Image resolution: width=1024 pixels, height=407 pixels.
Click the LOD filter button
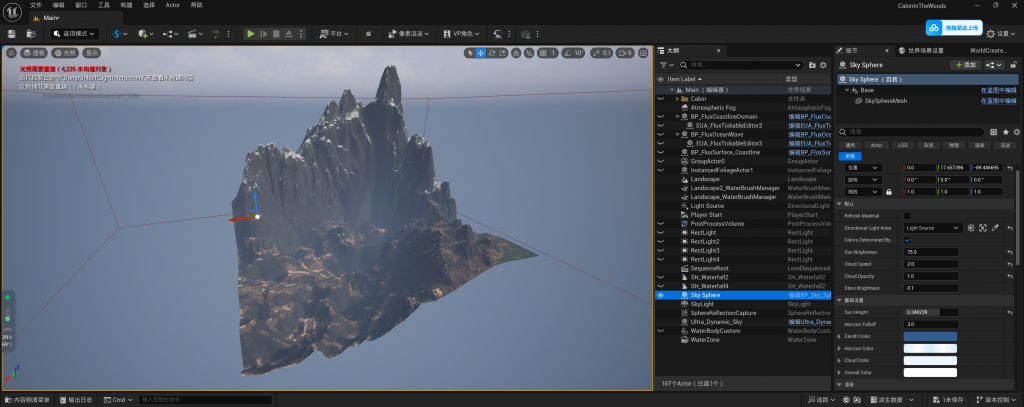pos(903,145)
